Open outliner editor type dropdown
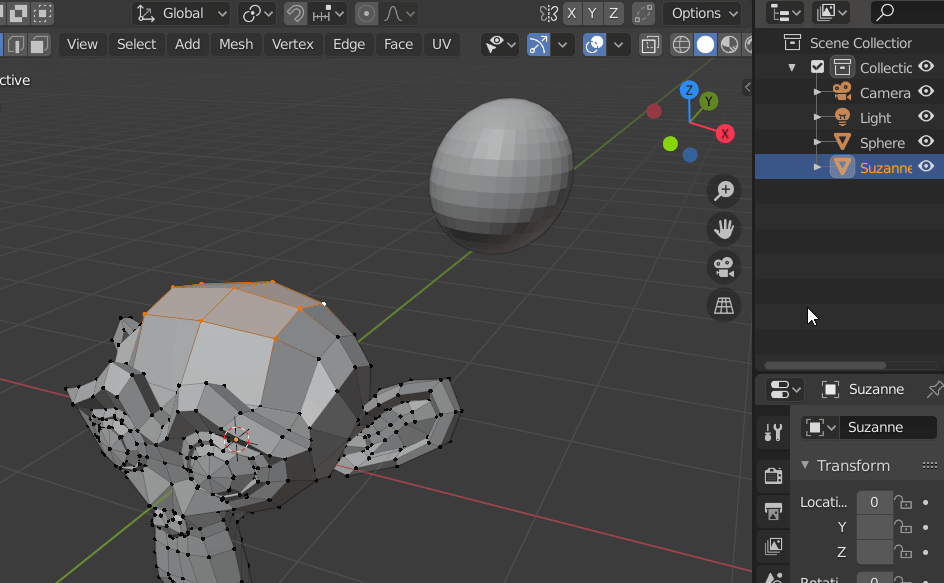The height and width of the screenshot is (583, 944). click(x=784, y=12)
